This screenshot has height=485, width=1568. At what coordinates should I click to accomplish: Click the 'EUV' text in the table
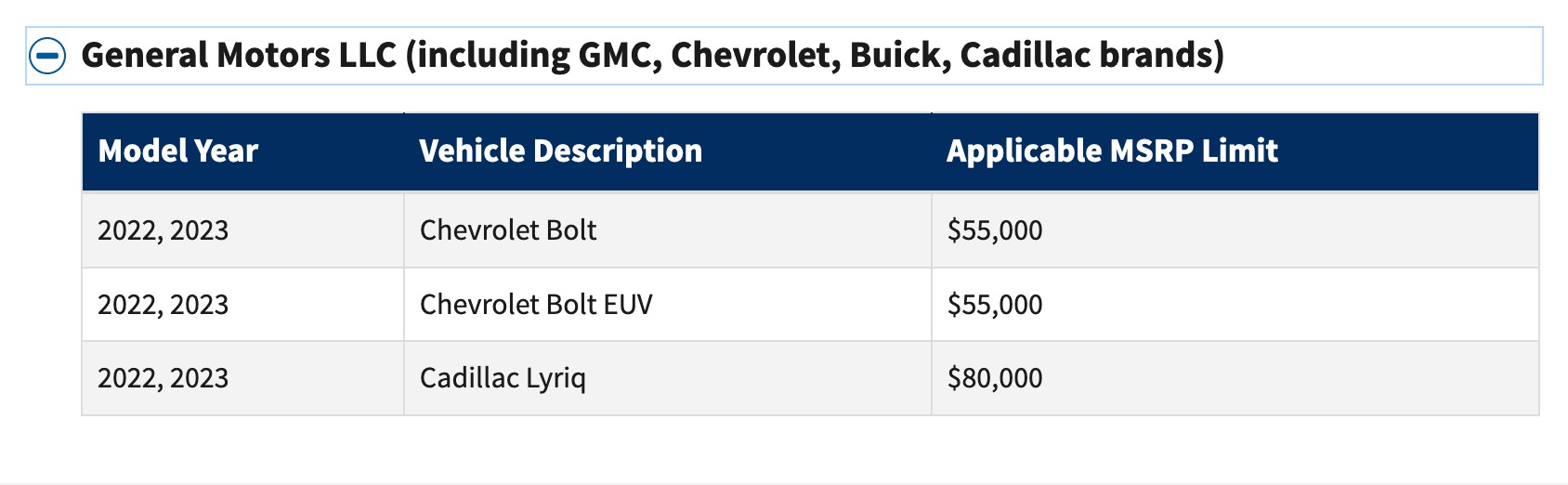[x=626, y=305]
